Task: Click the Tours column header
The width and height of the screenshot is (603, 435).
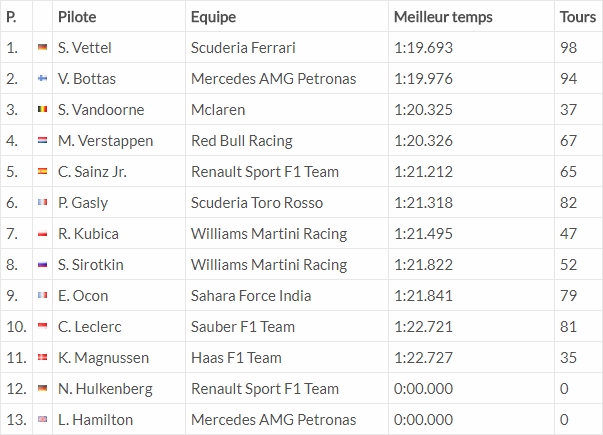Action: 578,17
